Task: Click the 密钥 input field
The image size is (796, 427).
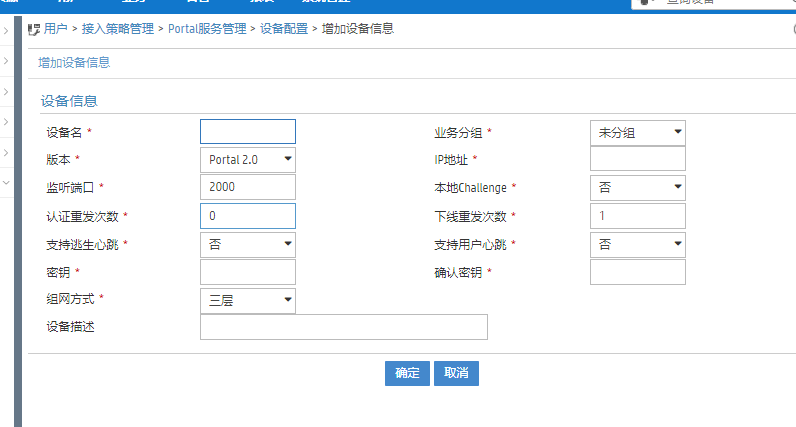Action: pyautogui.click(x=248, y=272)
